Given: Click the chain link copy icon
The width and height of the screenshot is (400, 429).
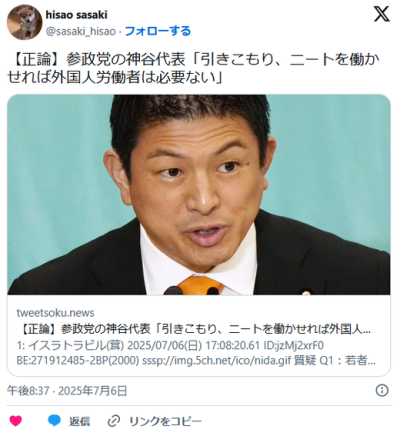Looking at the screenshot, I should (x=114, y=421).
